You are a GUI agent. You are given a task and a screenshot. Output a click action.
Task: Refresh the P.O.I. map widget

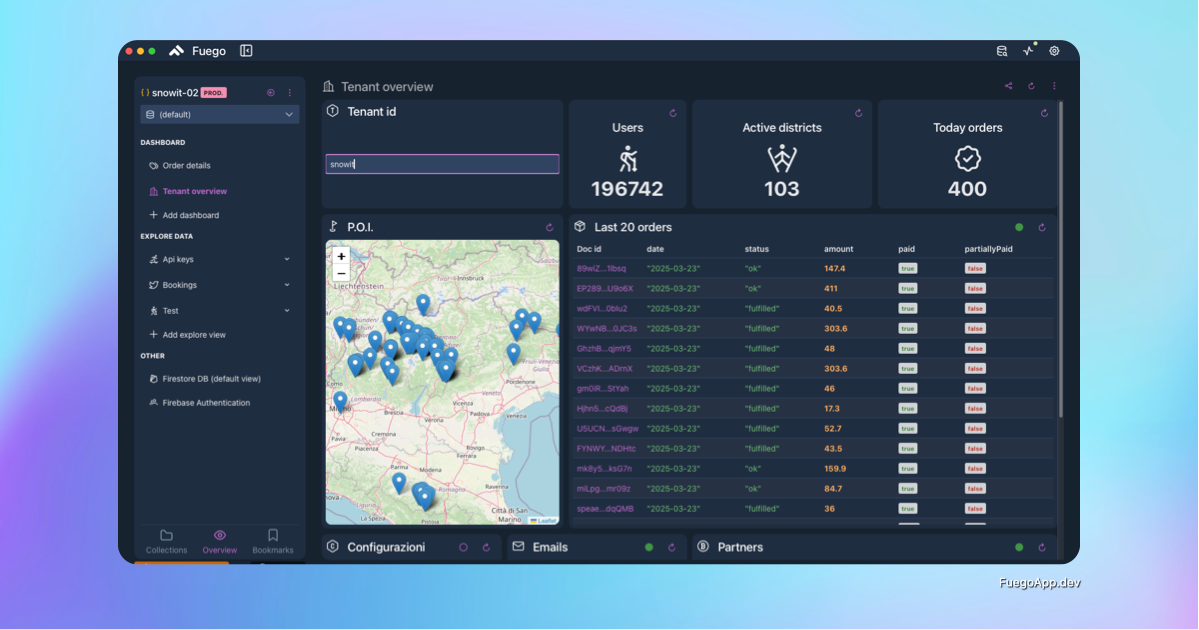point(549,227)
